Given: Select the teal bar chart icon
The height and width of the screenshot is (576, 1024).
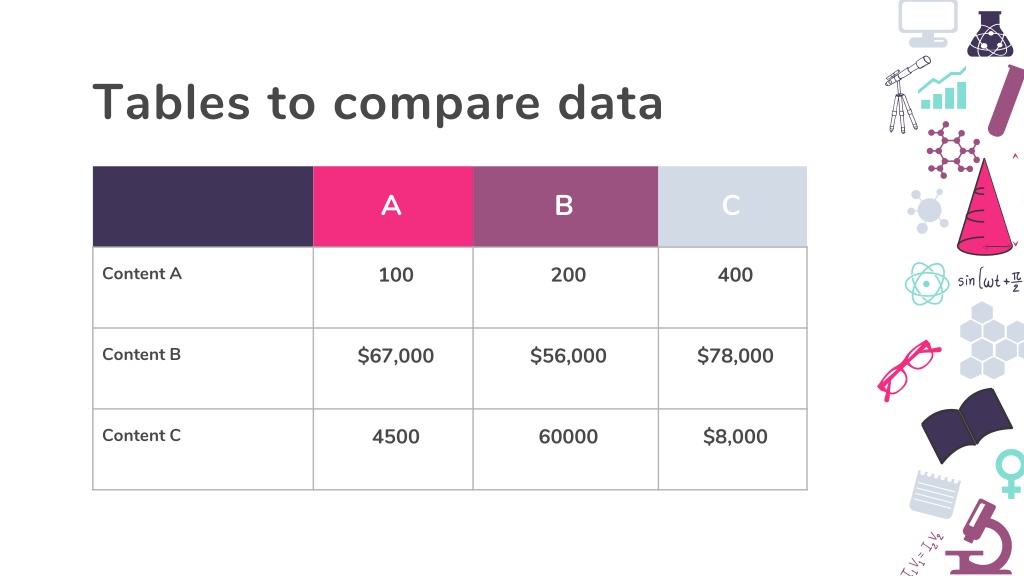Looking at the screenshot, I should click(942, 88).
